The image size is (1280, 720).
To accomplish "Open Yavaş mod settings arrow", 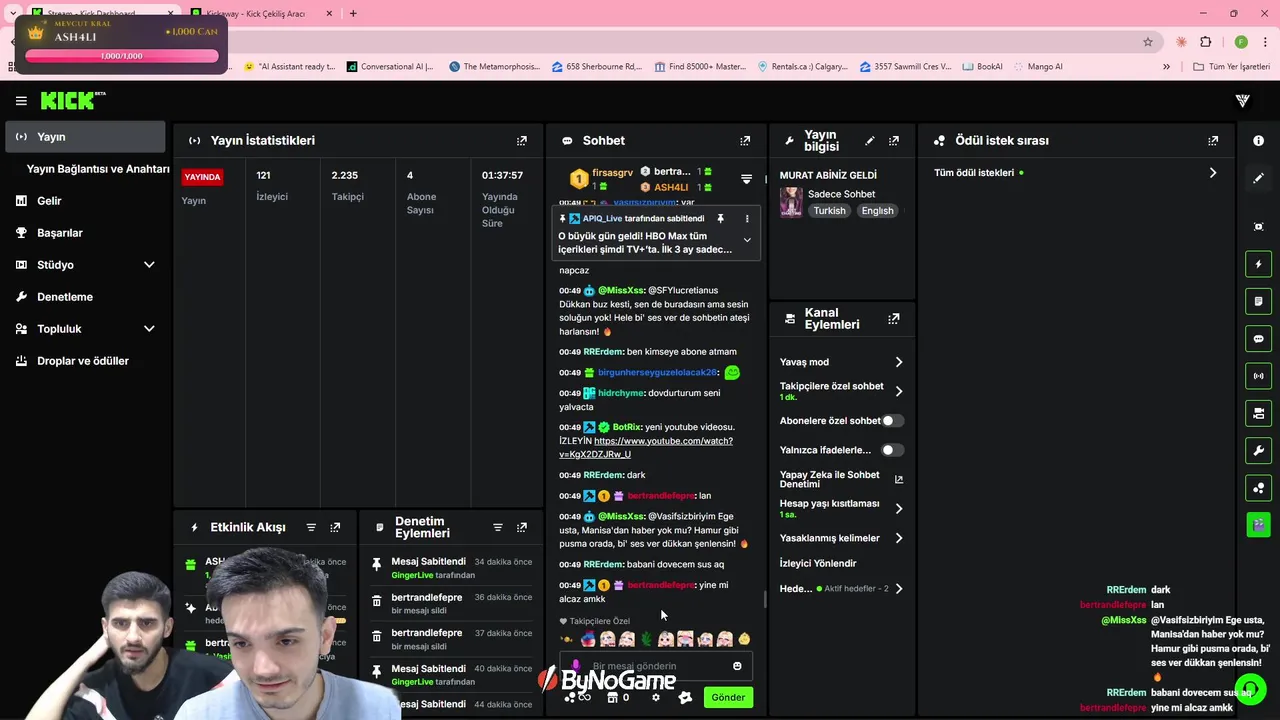I will pos(898,362).
